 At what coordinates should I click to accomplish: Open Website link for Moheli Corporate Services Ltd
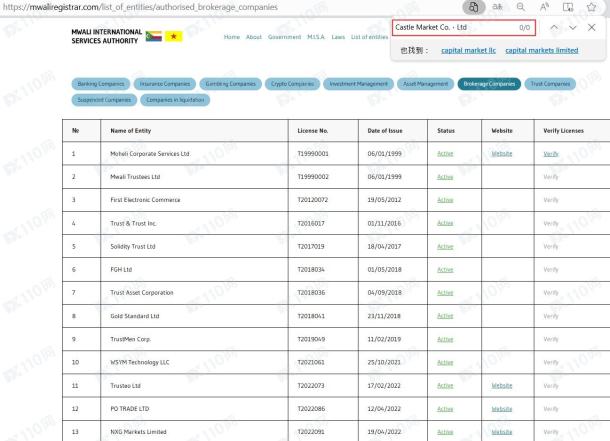[501, 154]
